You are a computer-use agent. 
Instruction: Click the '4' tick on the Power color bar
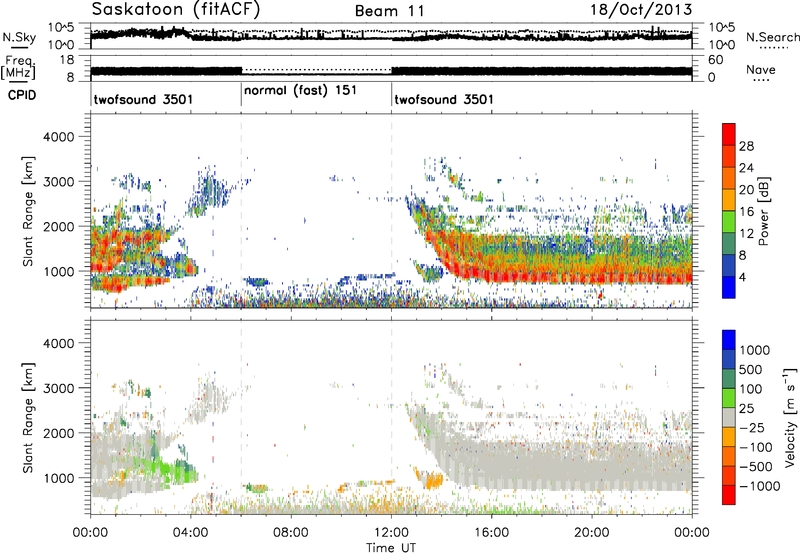[x=742, y=278]
